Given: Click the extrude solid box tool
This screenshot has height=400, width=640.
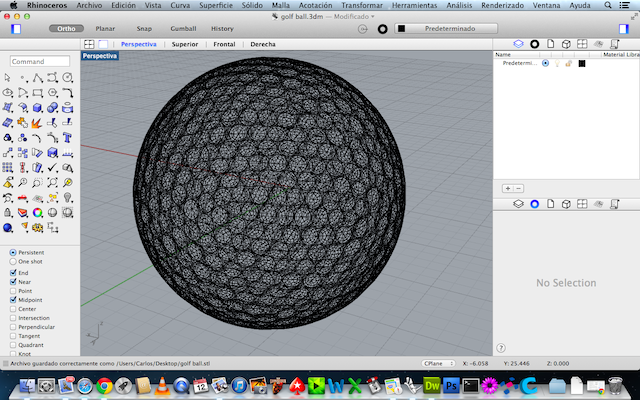Looking at the screenshot, I should (x=53, y=153).
